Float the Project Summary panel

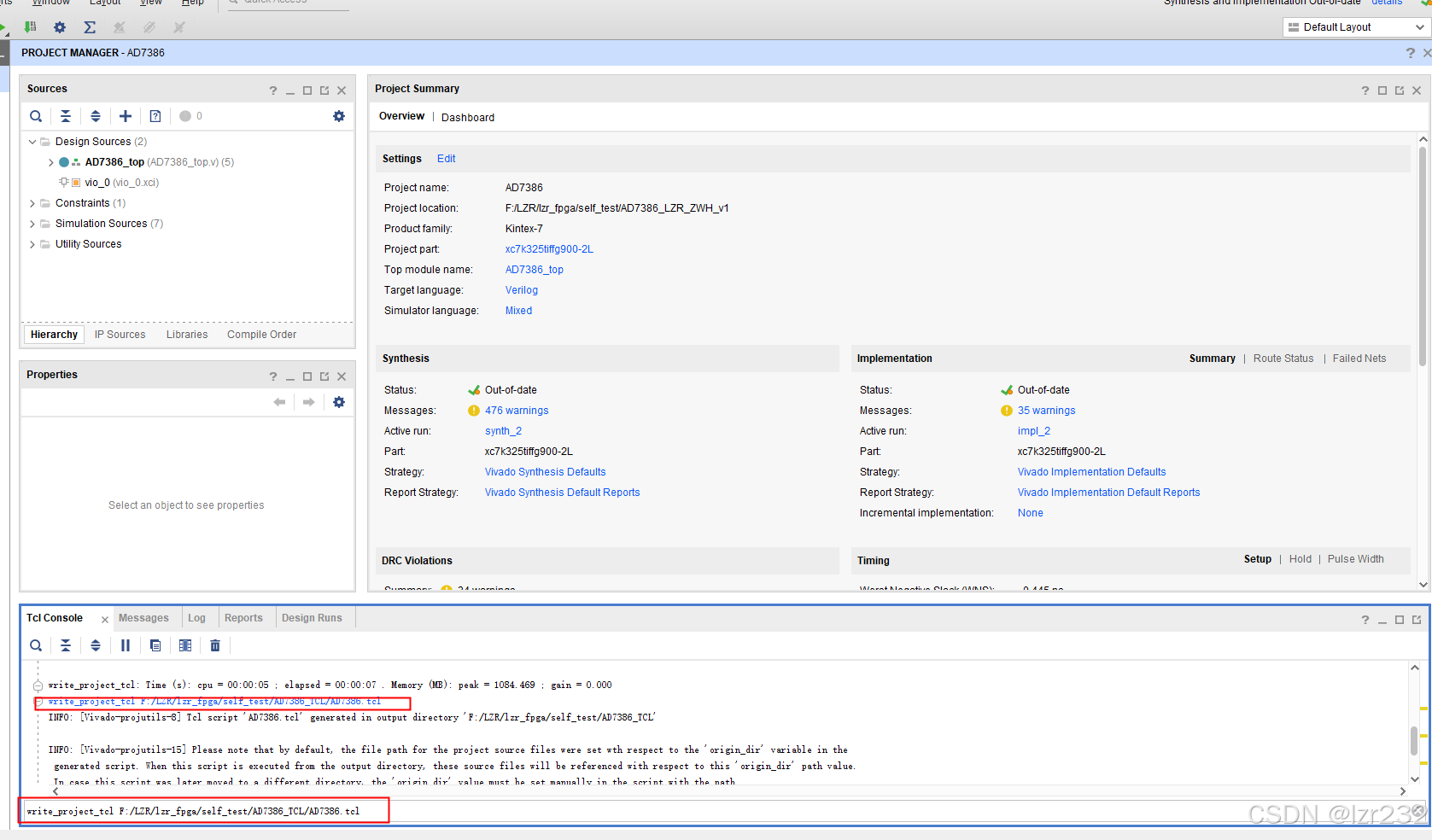(x=1400, y=90)
